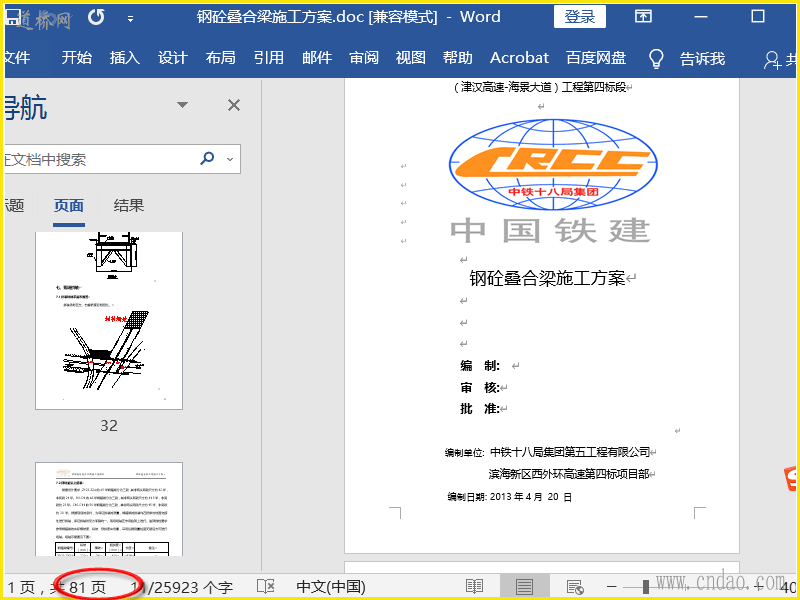Viewport: 800px width, 600px height.
Task: Click the 审核: line in document
Action: point(480,387)
